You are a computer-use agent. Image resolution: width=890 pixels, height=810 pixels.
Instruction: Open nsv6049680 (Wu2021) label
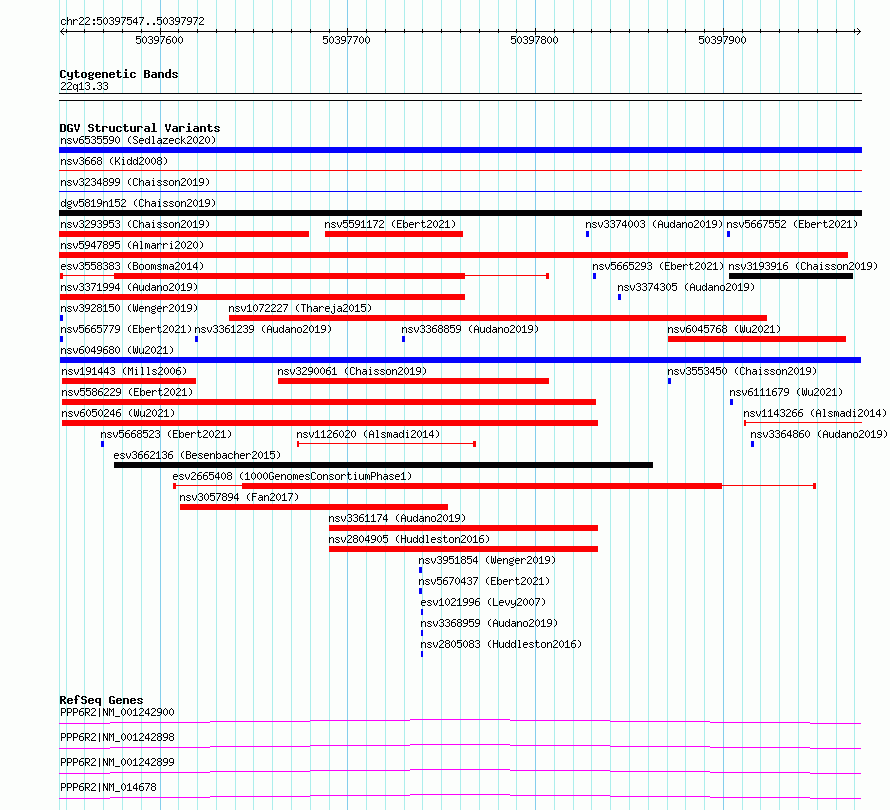click(117, 350)
